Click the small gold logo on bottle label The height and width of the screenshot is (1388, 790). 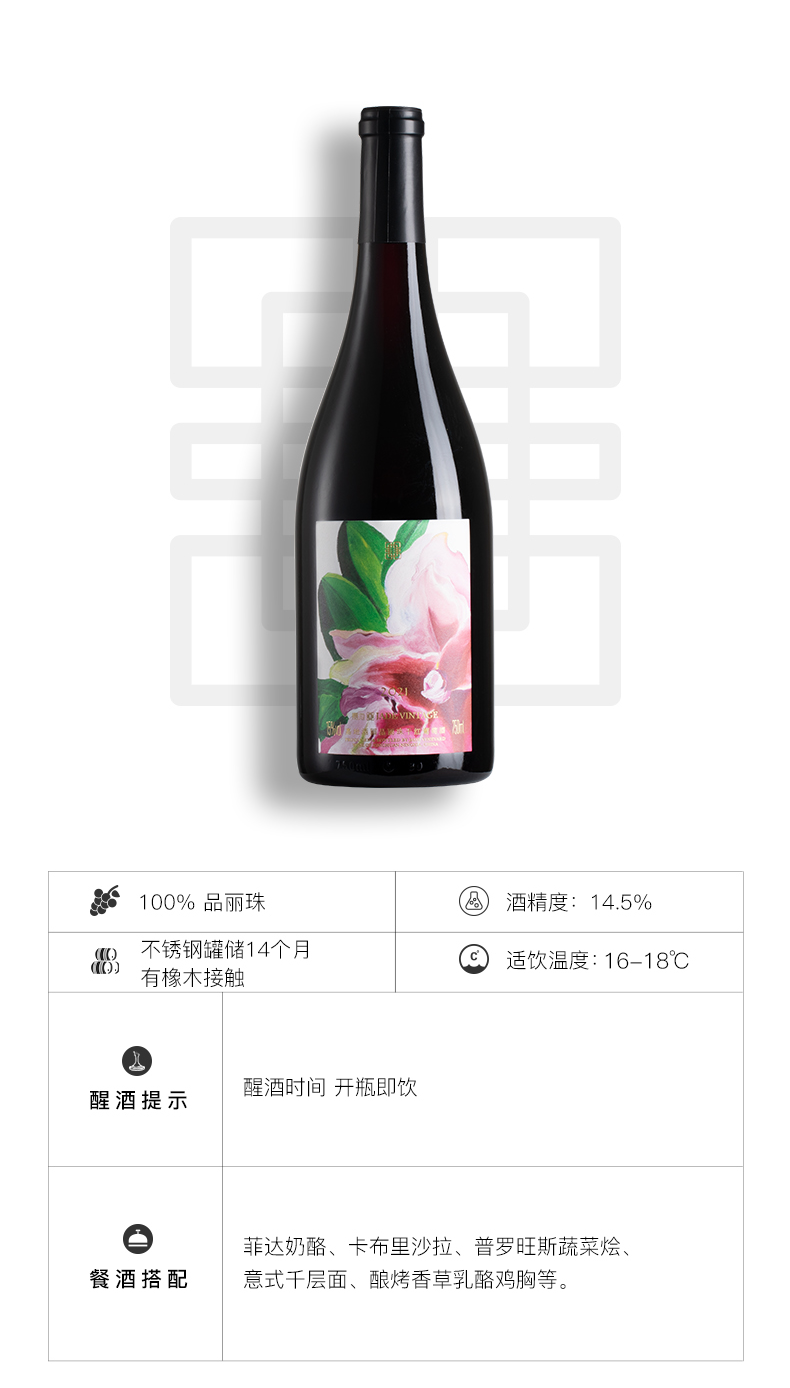tap(391, 549)
